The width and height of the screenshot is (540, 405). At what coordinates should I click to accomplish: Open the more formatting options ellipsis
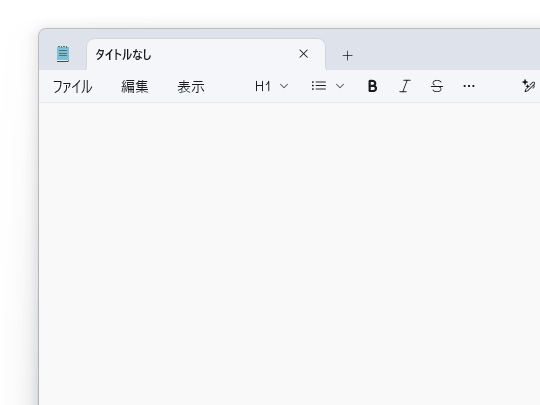[469, 86]
